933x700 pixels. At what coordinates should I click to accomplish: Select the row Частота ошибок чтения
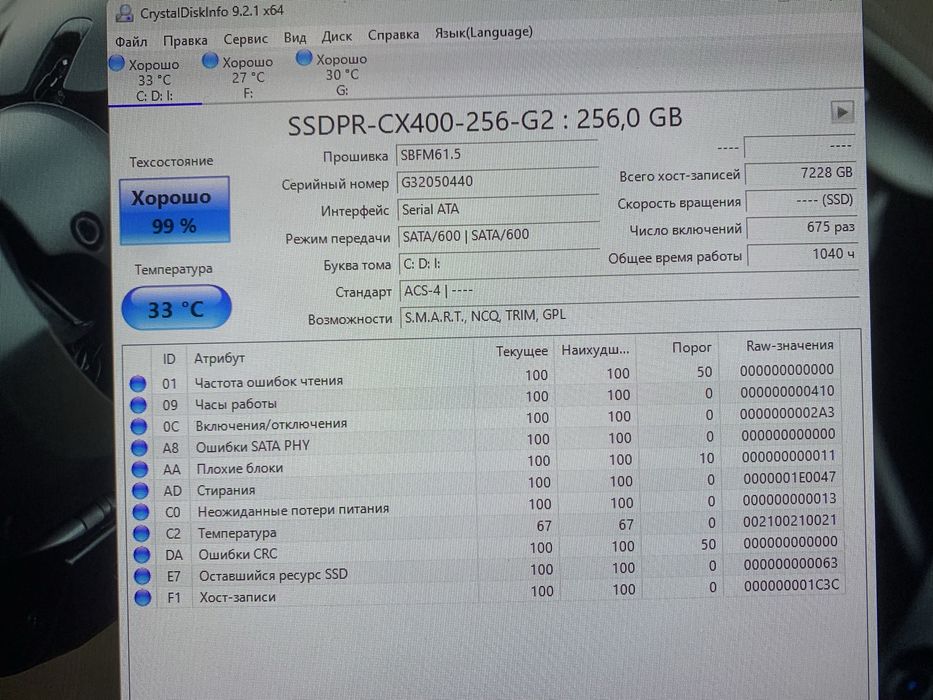(x=483, y=376)
